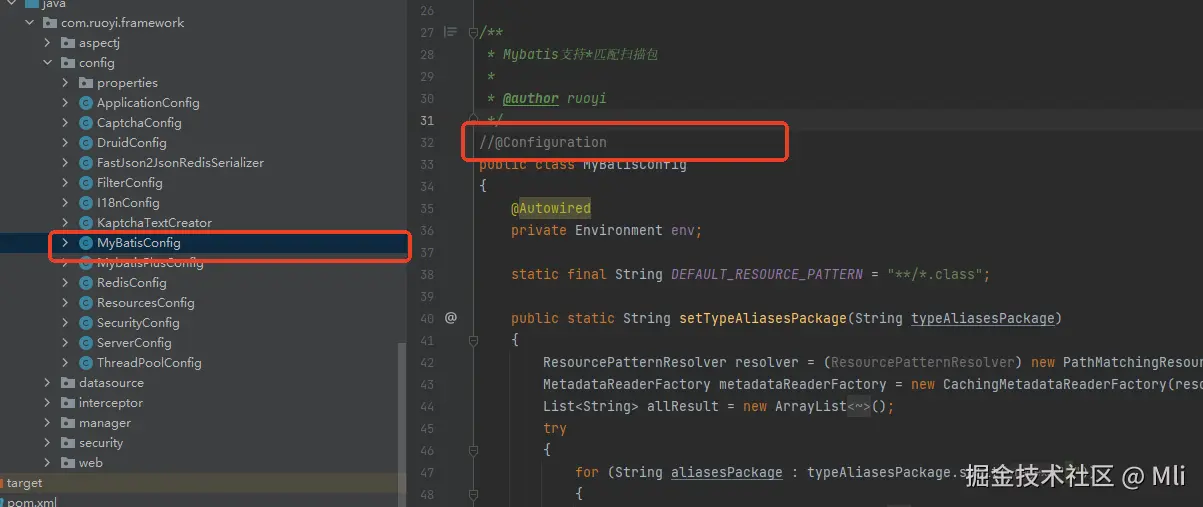1203x507 pixels.
Task: Expand the MyBatisConfig class node
Action: tap(66, 242)
